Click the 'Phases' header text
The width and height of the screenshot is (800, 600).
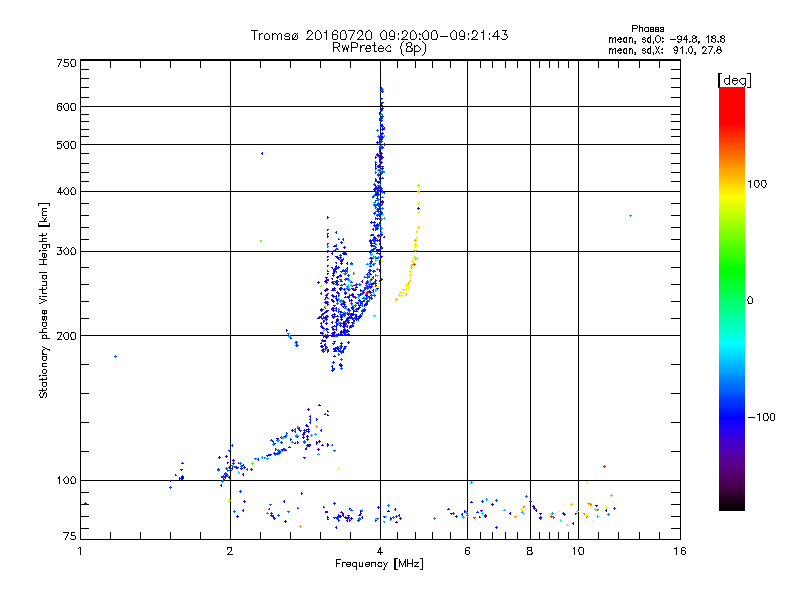[x=647, y=29]
